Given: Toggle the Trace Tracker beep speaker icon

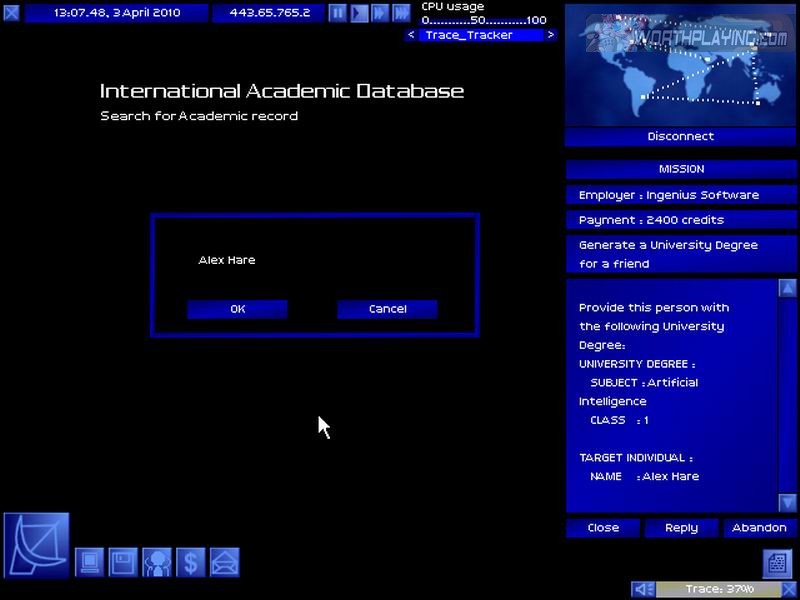Looking at the screenshot, I should 644,590.
